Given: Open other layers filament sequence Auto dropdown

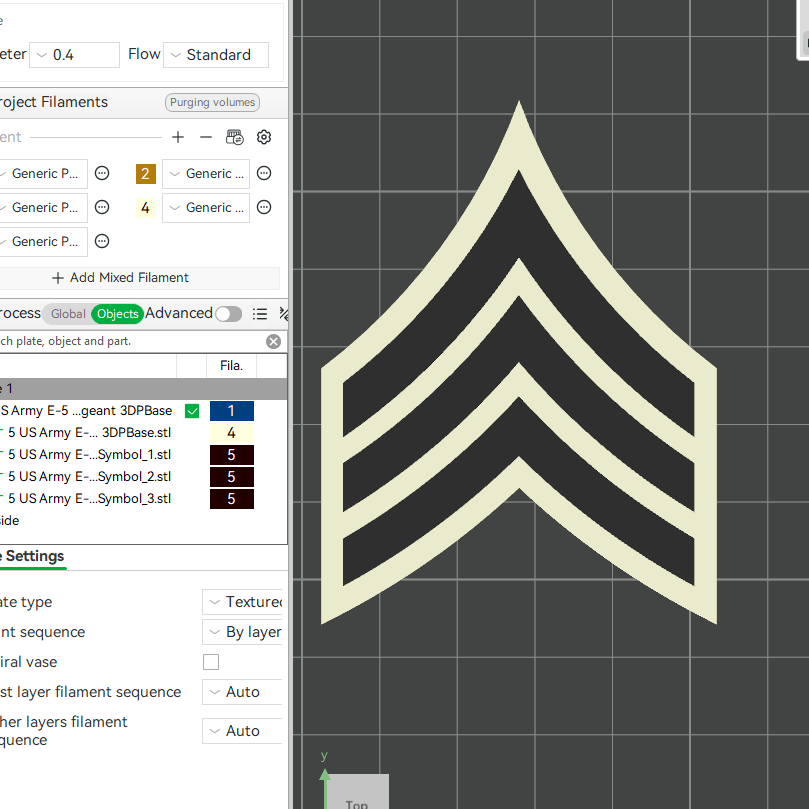Looking at the screenshot, I should [242, 731].
